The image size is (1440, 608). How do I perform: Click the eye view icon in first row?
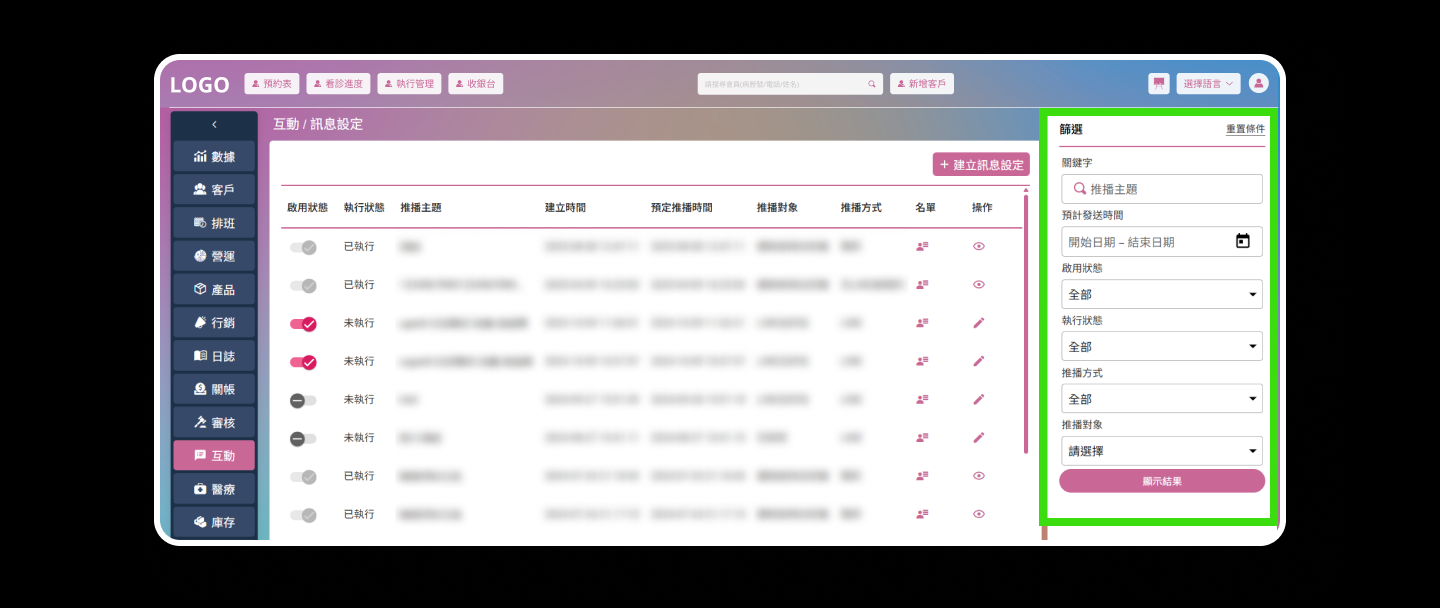pos(978,246)
